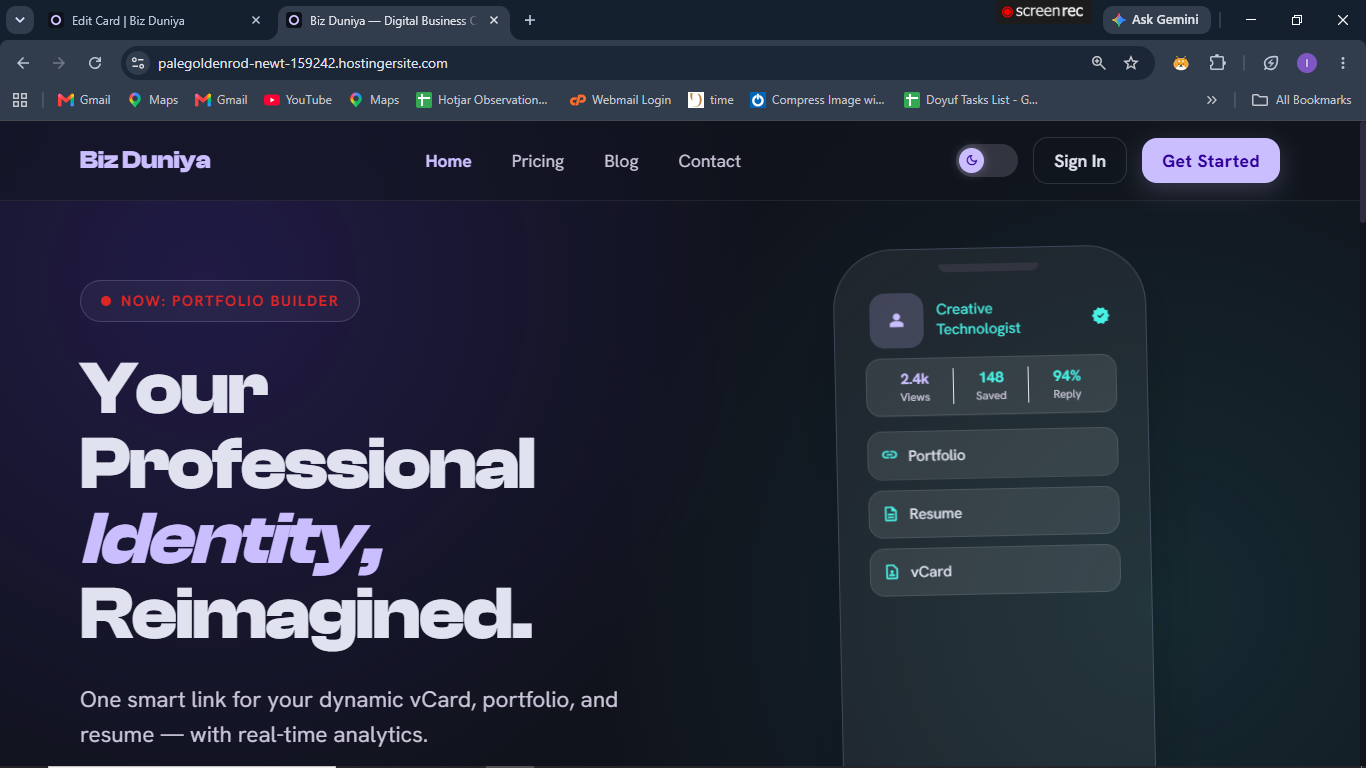Click the profile avatar icon in phone mockup
This screenshot has height=768, width=1366.
(896, 320)
